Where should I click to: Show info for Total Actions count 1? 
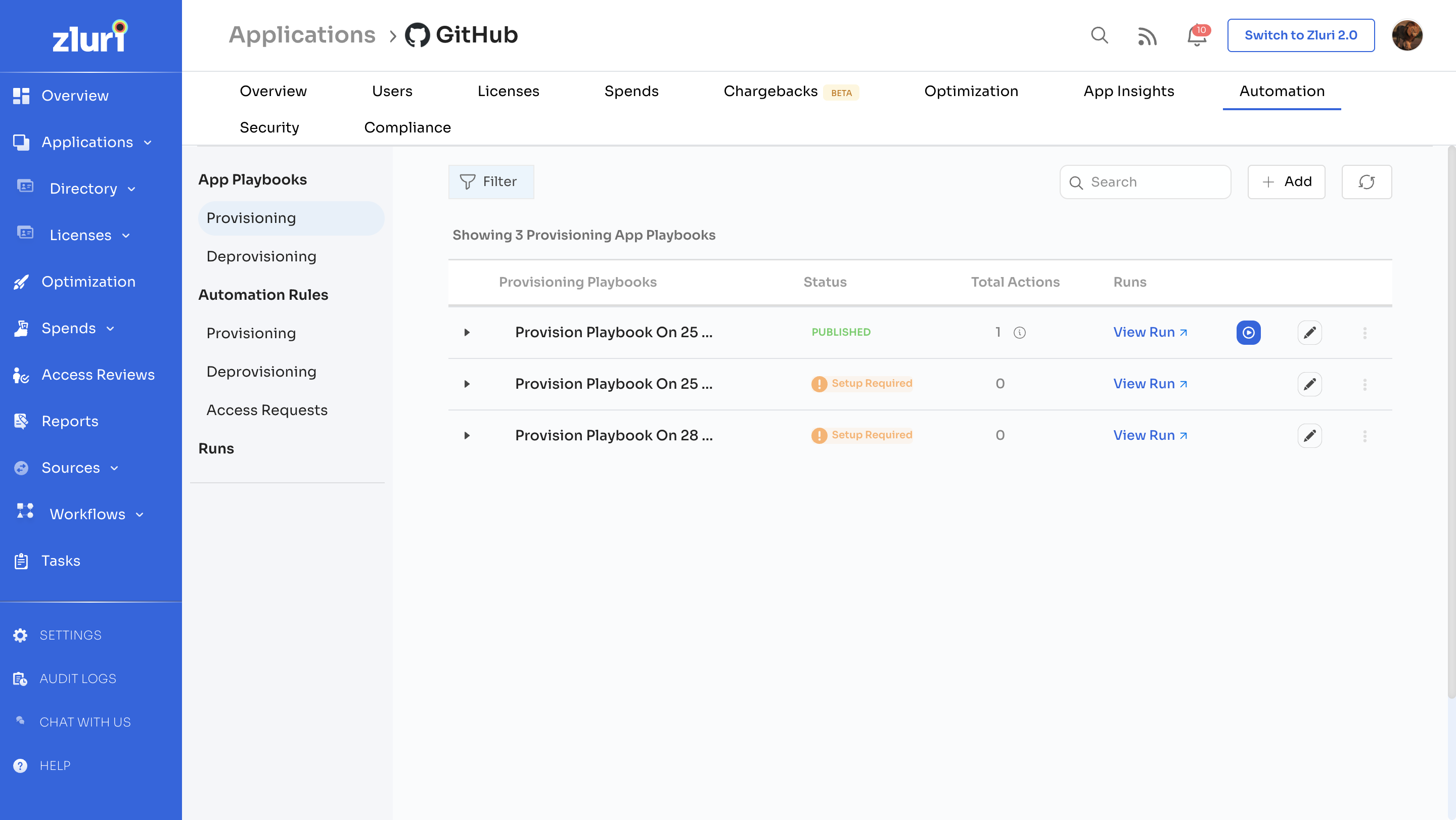(1020, 333)
